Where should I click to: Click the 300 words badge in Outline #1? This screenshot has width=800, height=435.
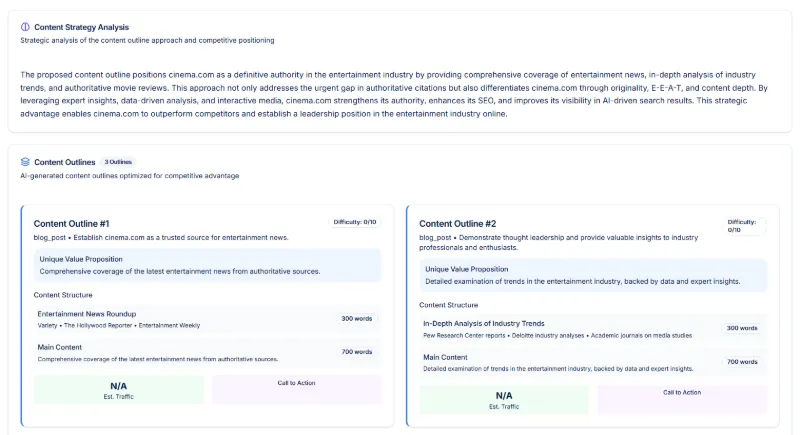(x=355, y=319)
